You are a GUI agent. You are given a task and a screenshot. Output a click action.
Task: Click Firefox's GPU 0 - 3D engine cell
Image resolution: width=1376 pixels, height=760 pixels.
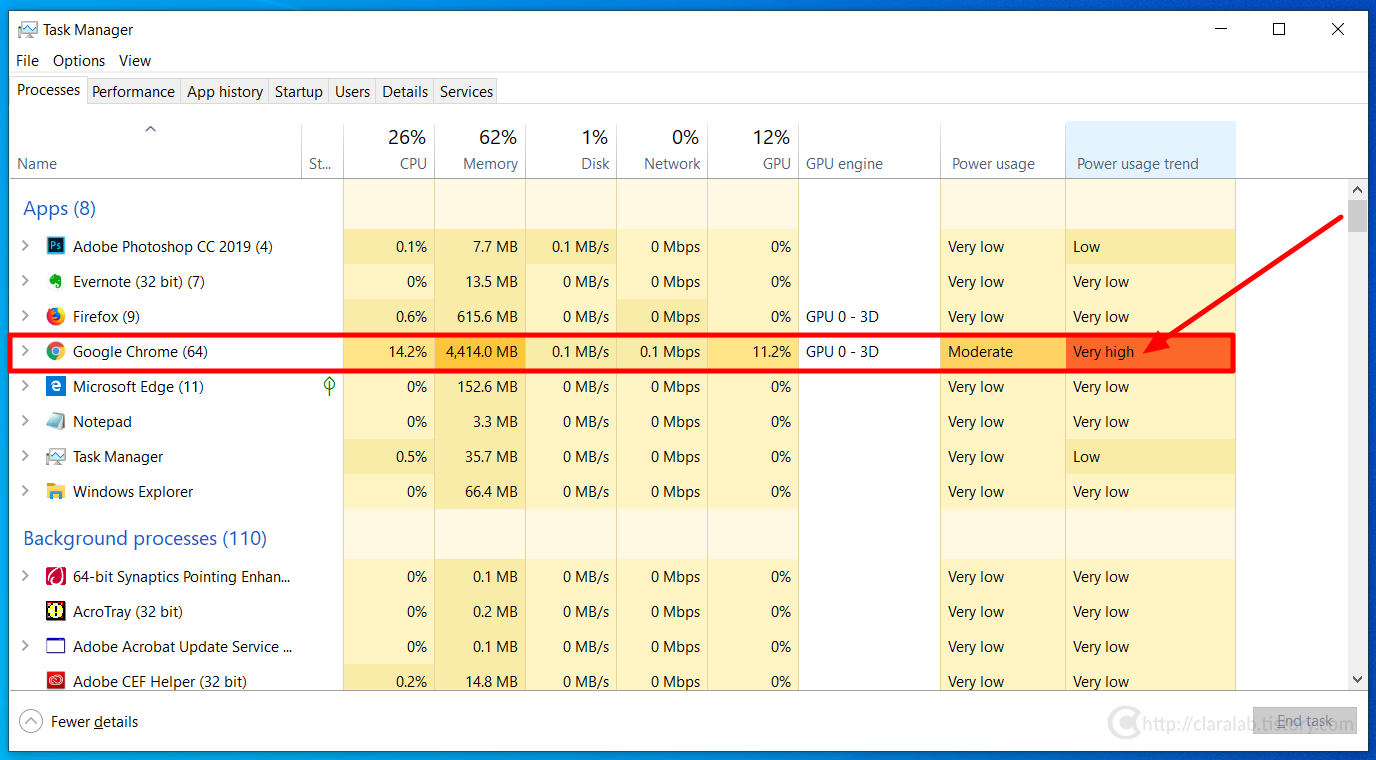coord(869,316)
